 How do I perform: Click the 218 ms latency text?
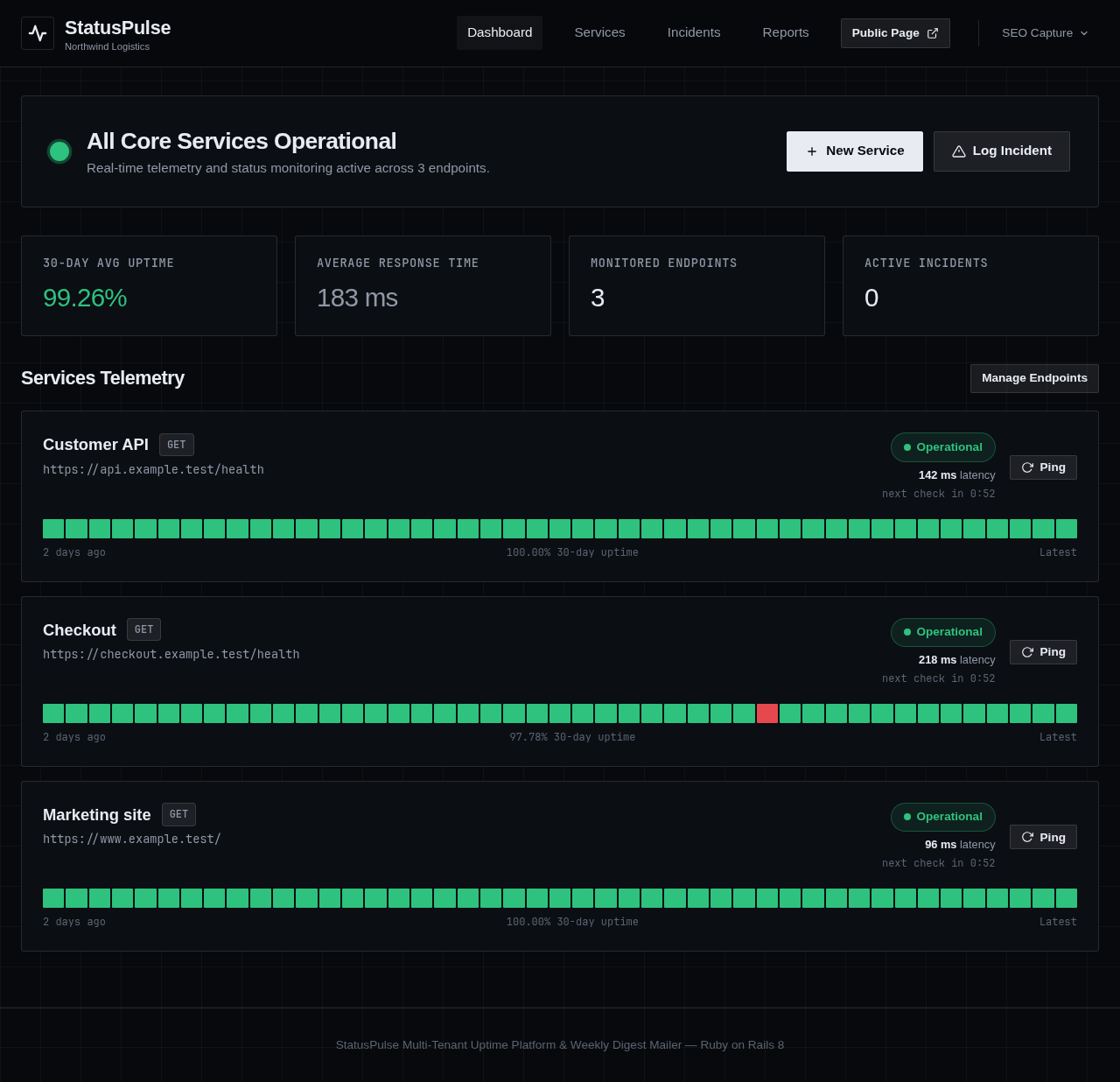(x=957, y=660)
